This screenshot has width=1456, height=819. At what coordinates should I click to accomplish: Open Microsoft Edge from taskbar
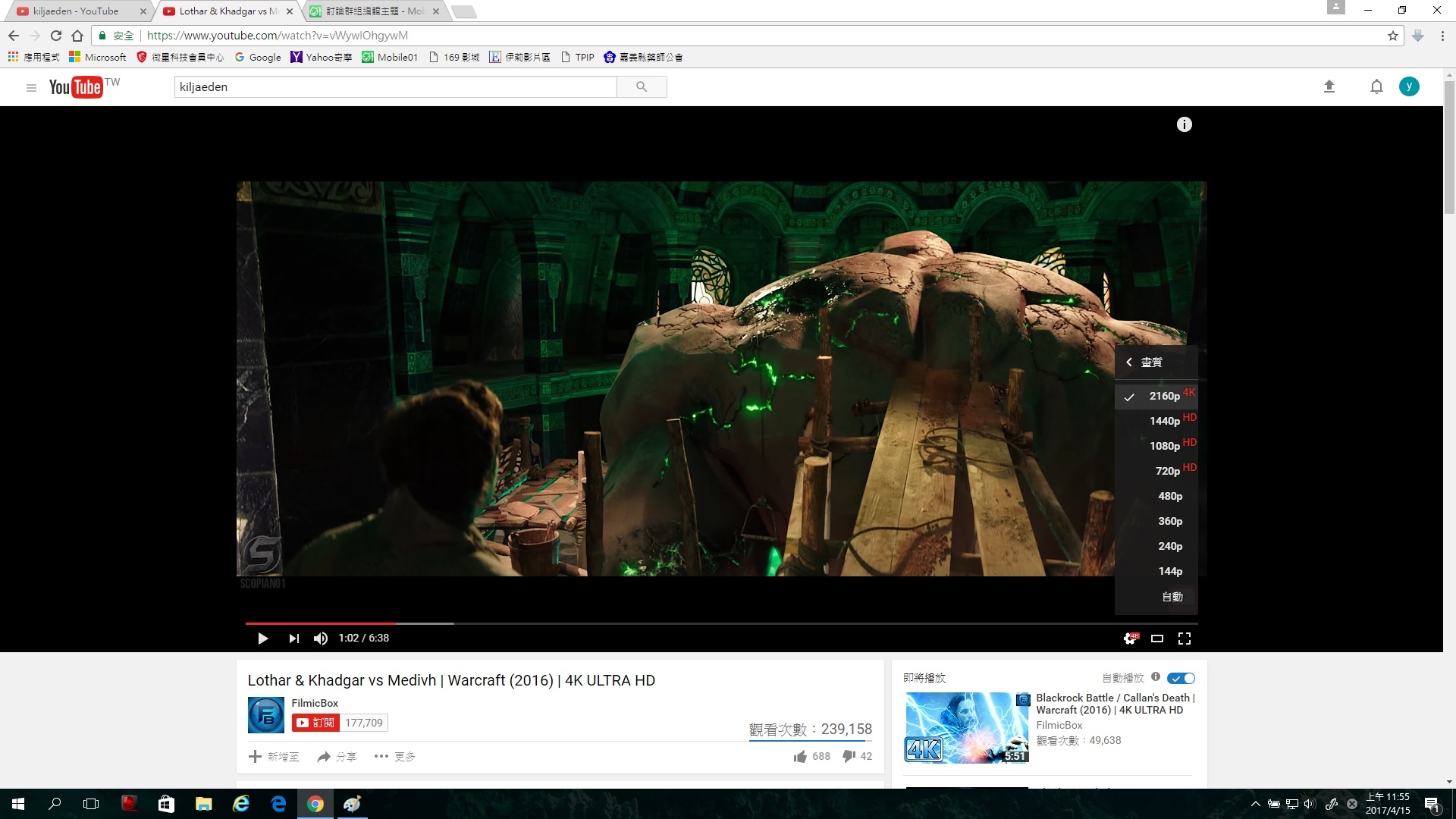278,804
